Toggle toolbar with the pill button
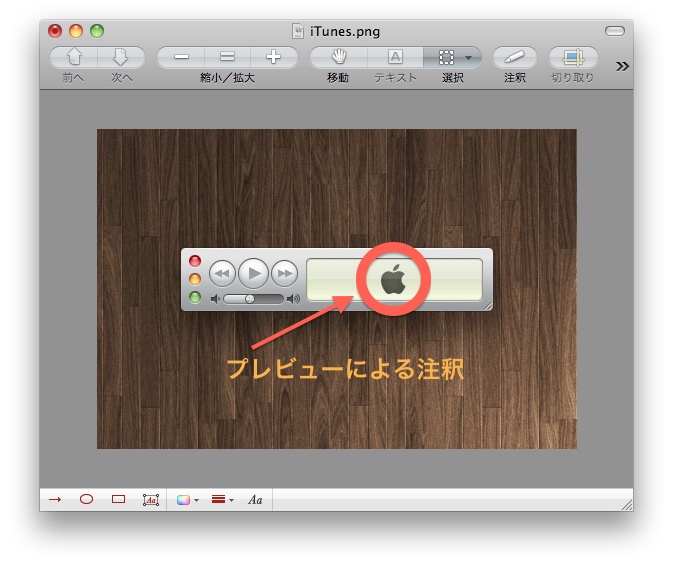This screenshot has height=571, width=673. coord(615,31)
